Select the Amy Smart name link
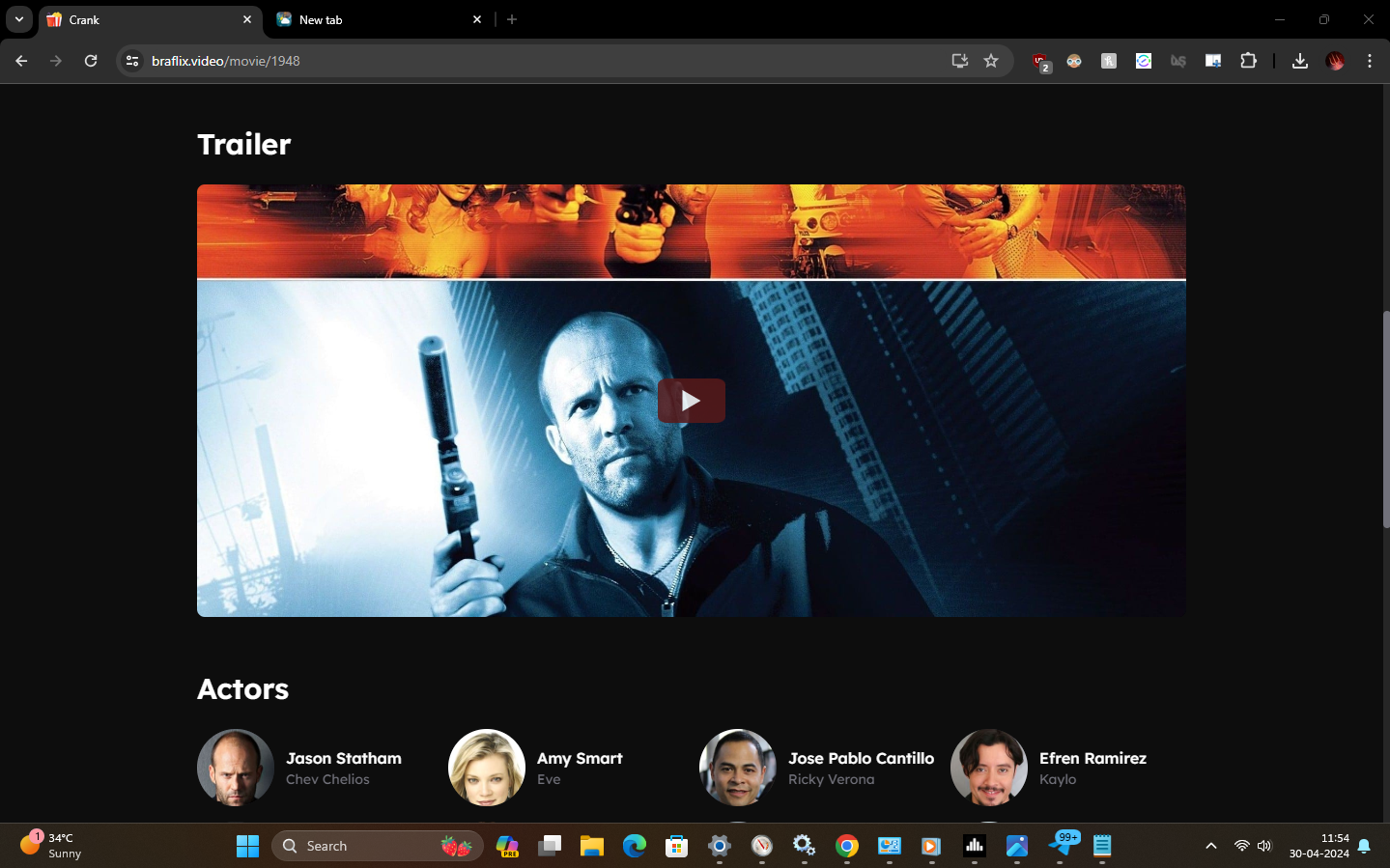Viewport: 1390px width, 868px height. point(580,759)
